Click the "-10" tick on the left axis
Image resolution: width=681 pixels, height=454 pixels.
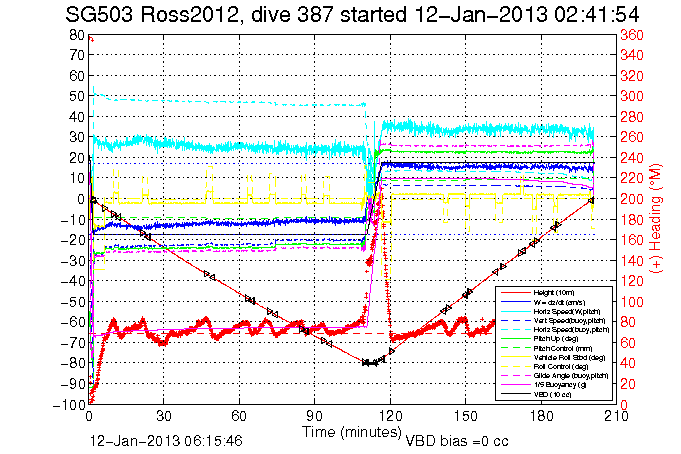click(x=72, y=220)
